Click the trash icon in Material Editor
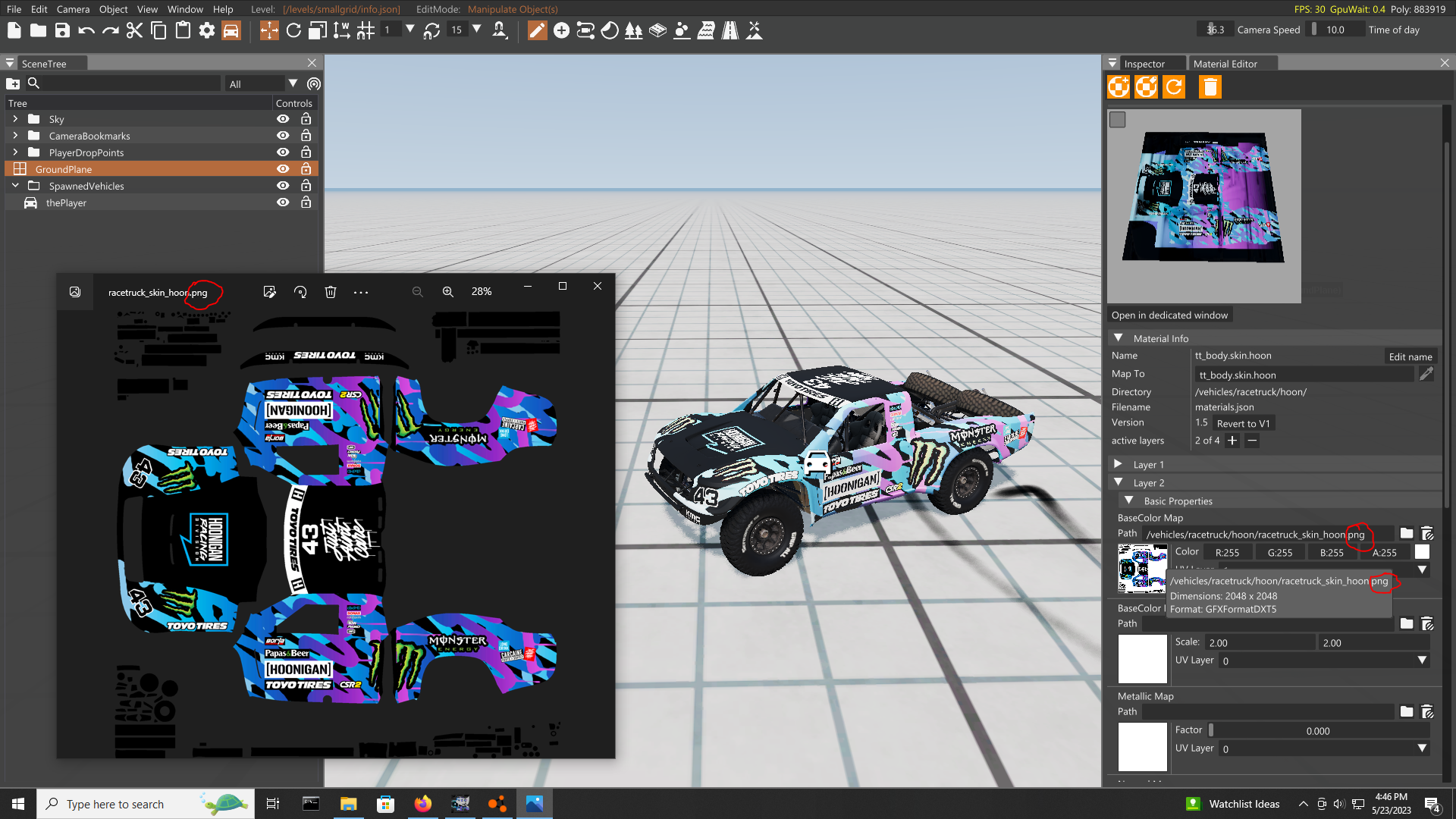Screen dimensions: 1456x819 (1210, 87)
